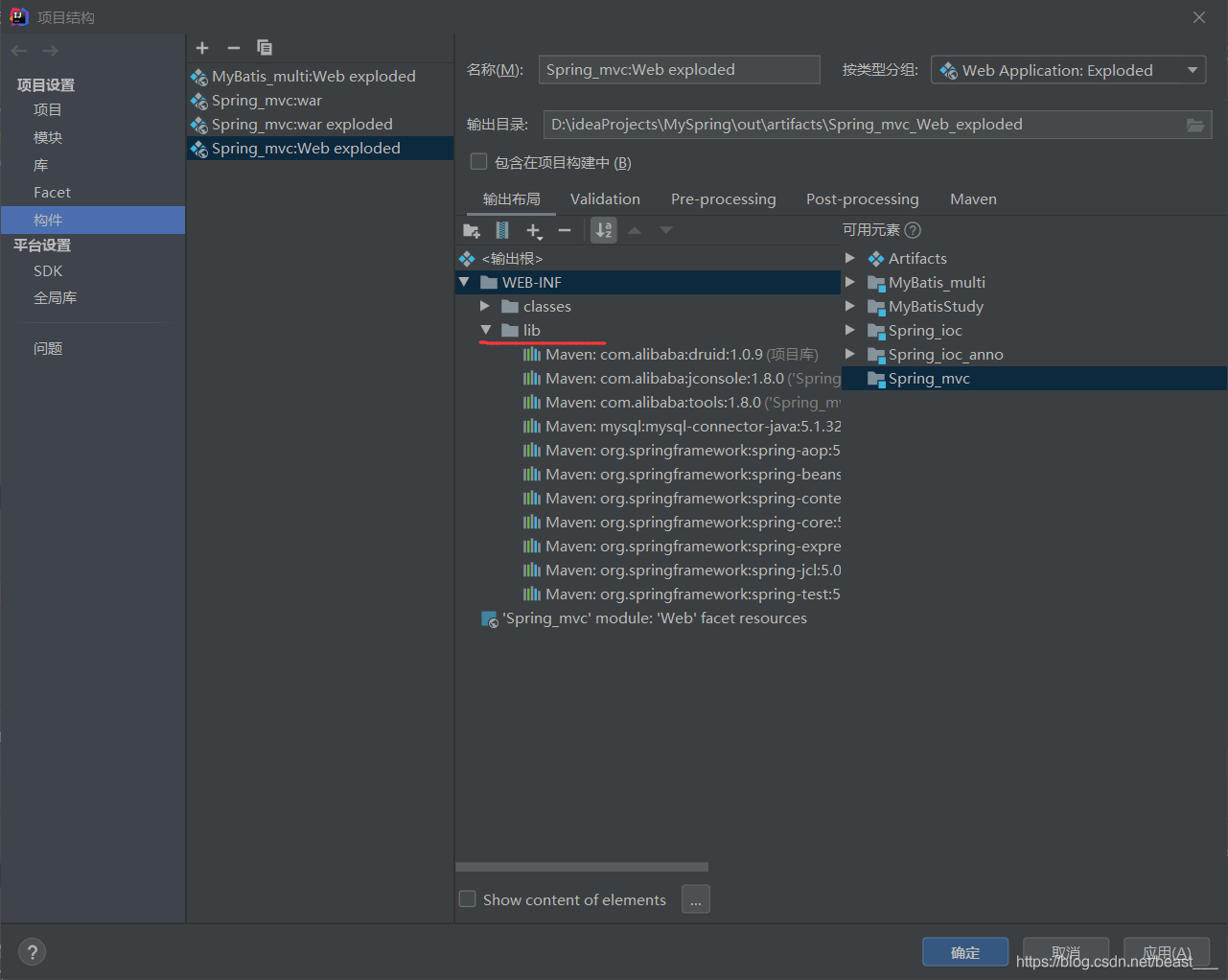Click druid 1.0.9 Maven library icon

pos(532,355)
